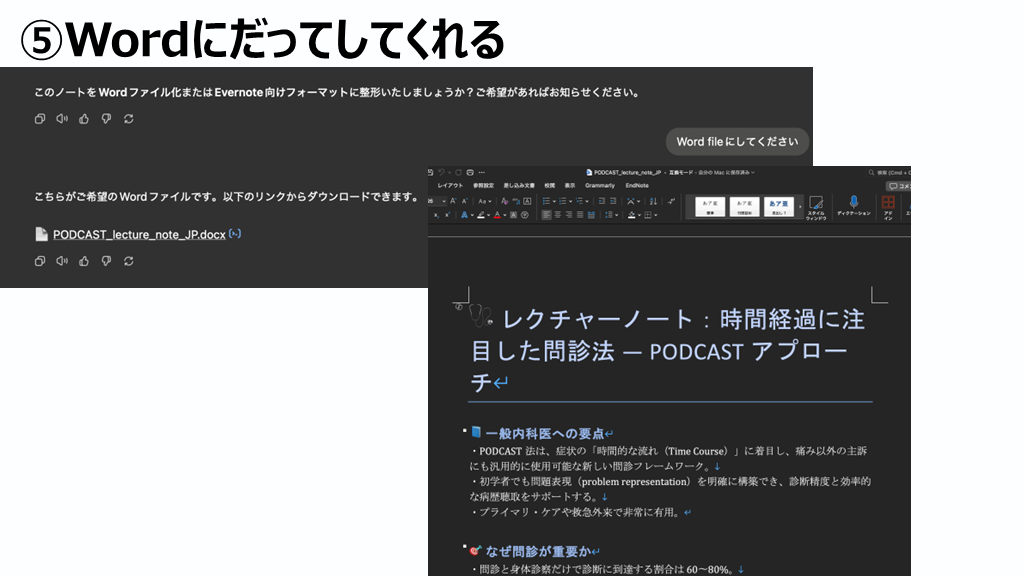Open the Grammarly ribbon tab
Image resolution: width=1024 pixels, height=576 pixels.
(600, 186)
